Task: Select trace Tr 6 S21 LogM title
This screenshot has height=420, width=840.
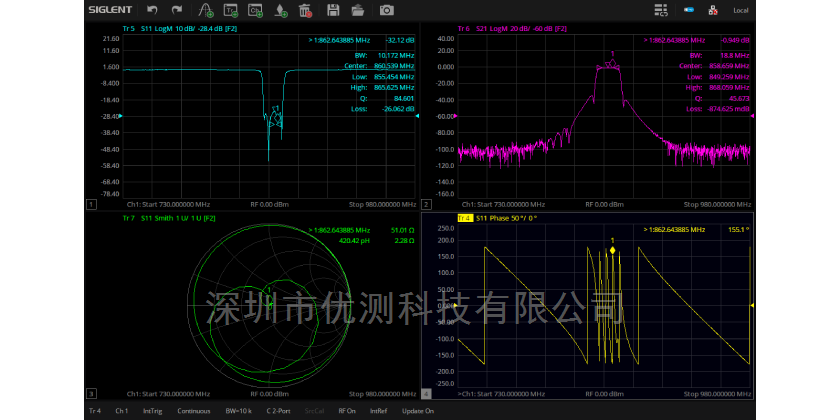Action: pos(512,28)
